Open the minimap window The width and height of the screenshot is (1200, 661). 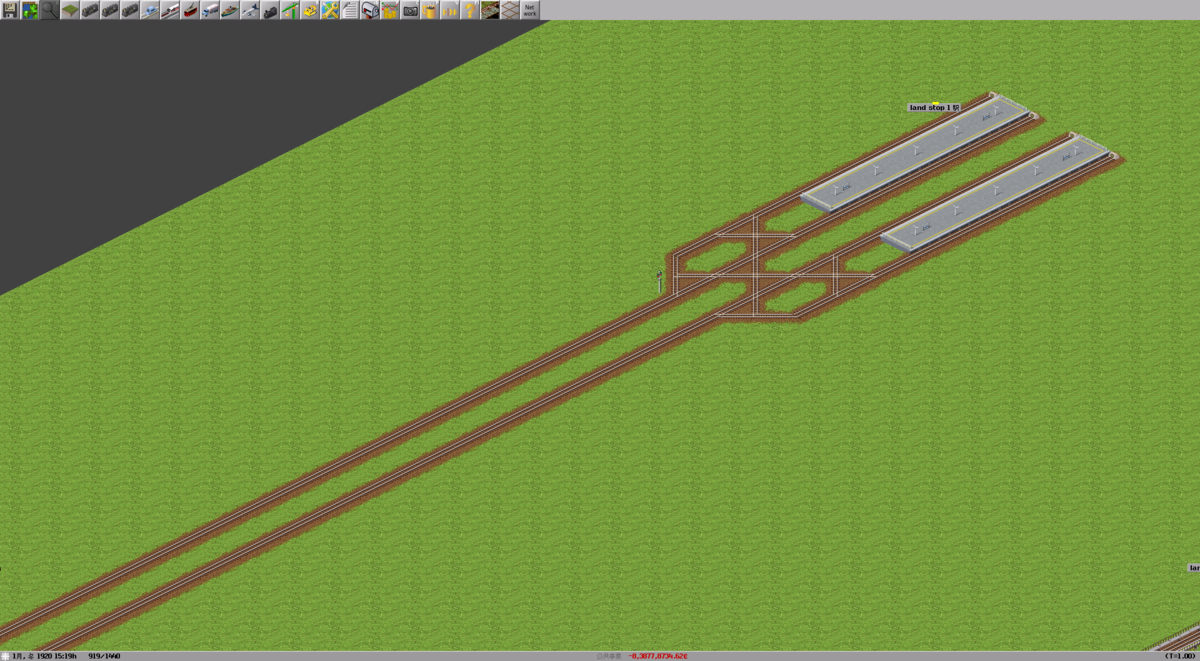[x=30, y=10]
